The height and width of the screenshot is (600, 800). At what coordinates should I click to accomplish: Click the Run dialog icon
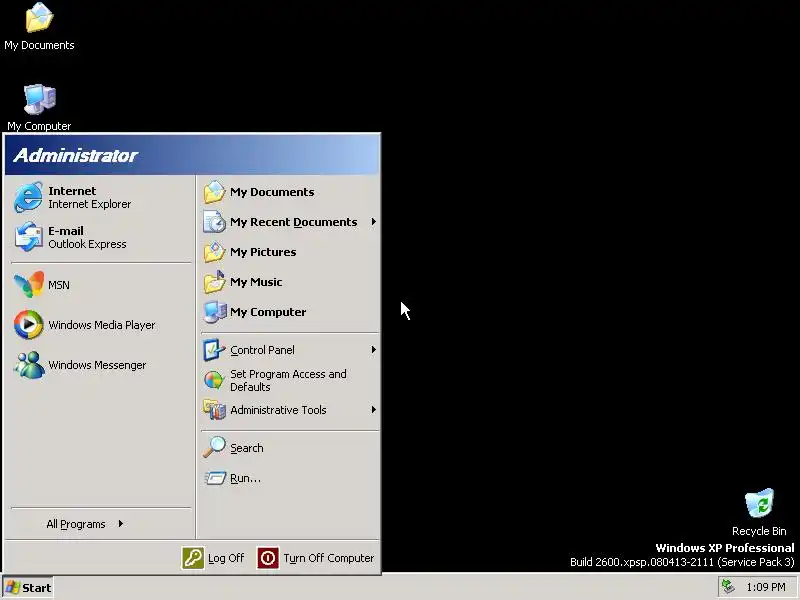(x=215, y=478)
